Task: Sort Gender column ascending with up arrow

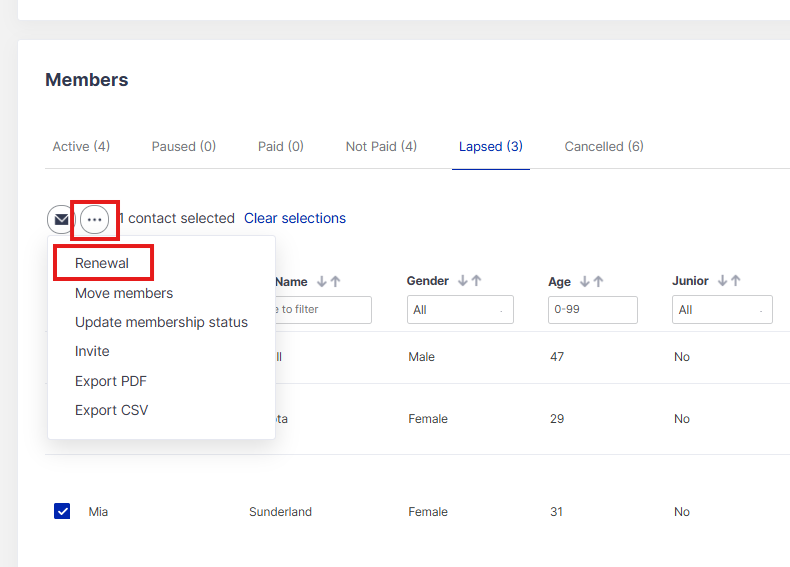Action: [x=476, y=282]
